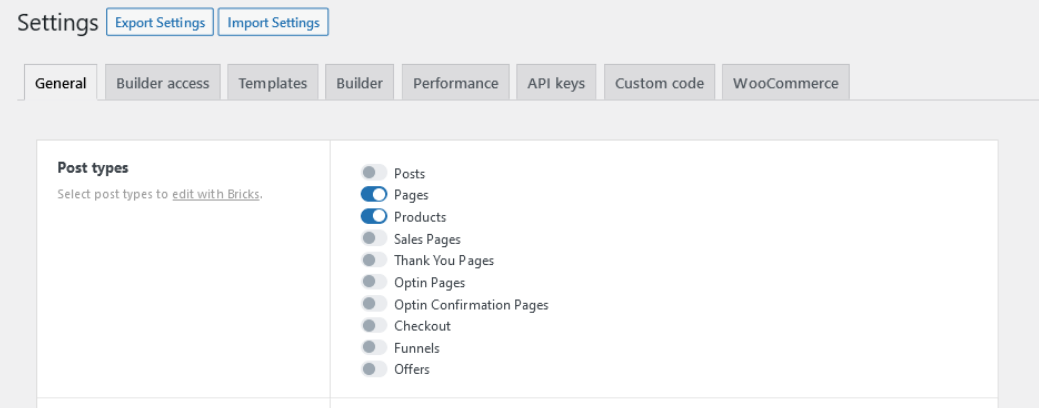
Task: Enable the Posts post type toggle
Action: (x=374, y=173)
